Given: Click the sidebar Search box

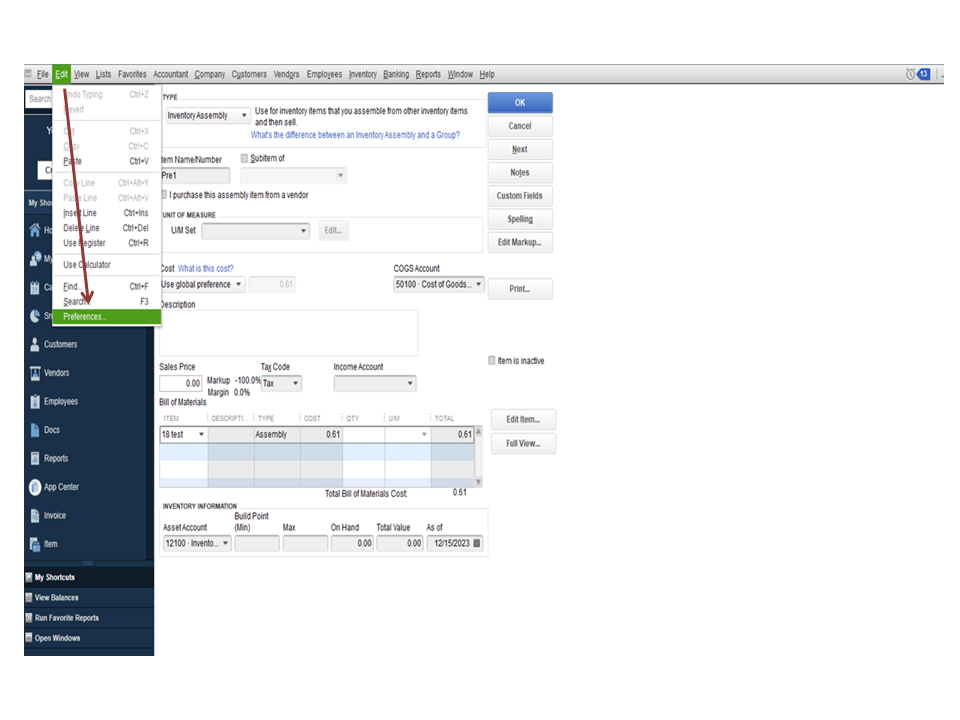Looking at the screenshot, I should click(x=39, y=99).
